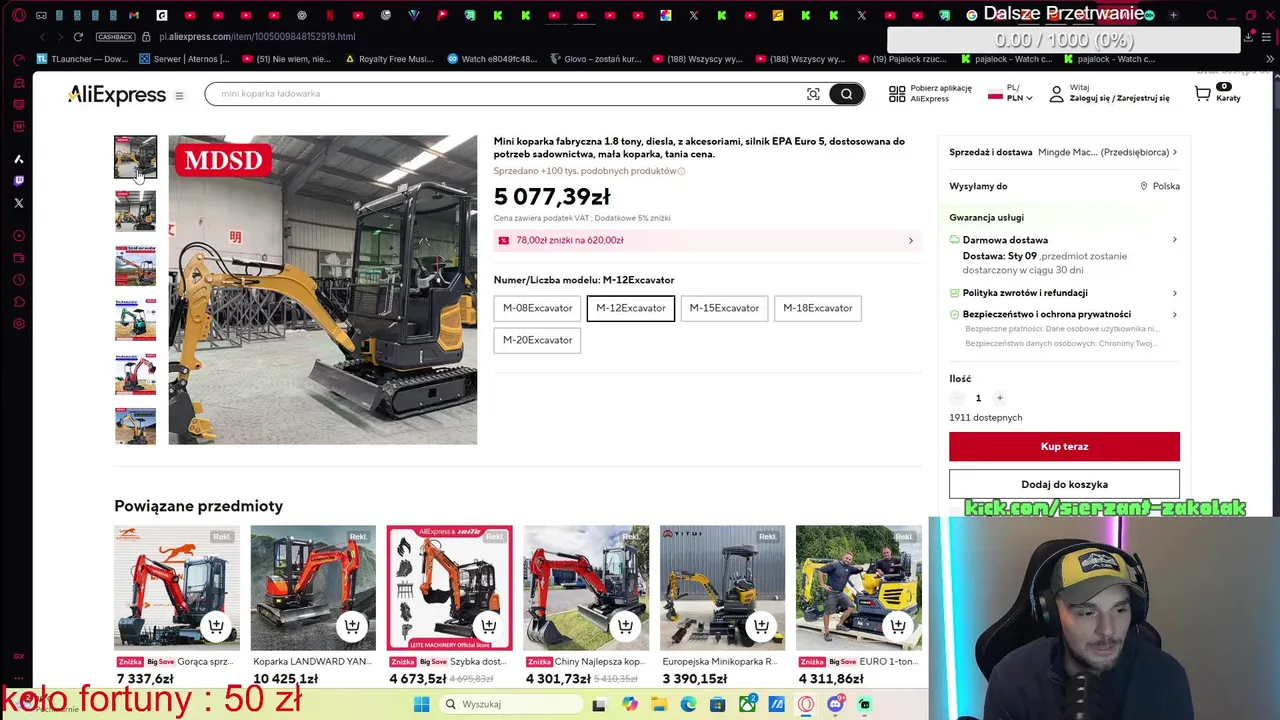Open Windows Start menu
The height and width of the screenshot is (720, 1280).
(x=421, y=704)
